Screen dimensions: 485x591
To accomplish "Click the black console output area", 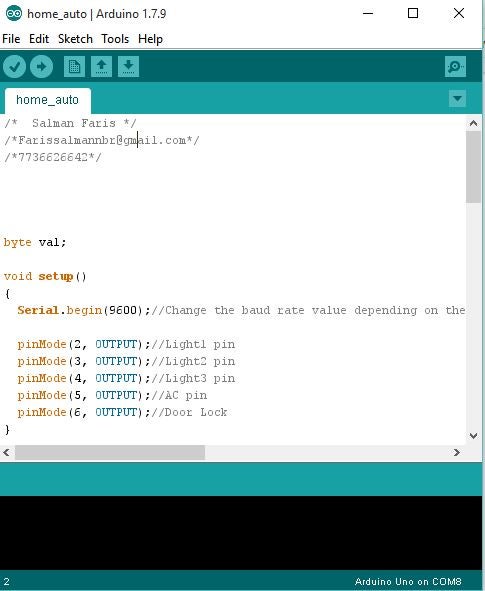I will pos(241,533).
